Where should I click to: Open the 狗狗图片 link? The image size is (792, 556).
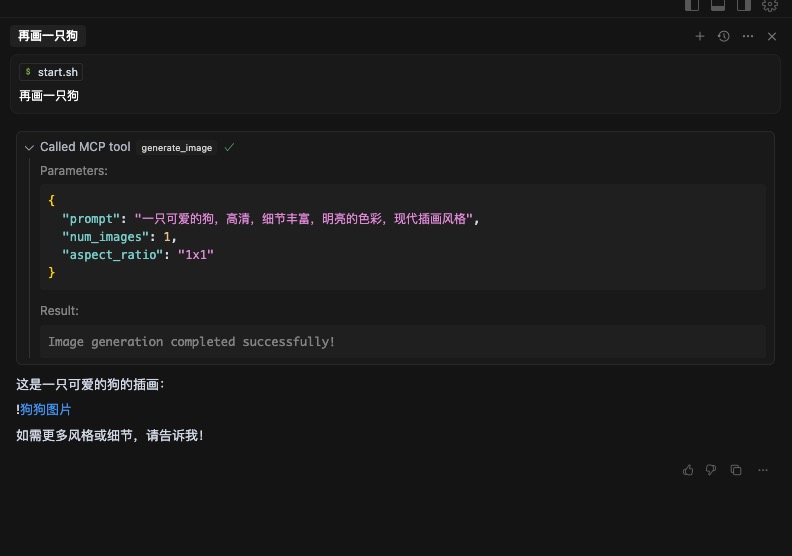point(46,409)
